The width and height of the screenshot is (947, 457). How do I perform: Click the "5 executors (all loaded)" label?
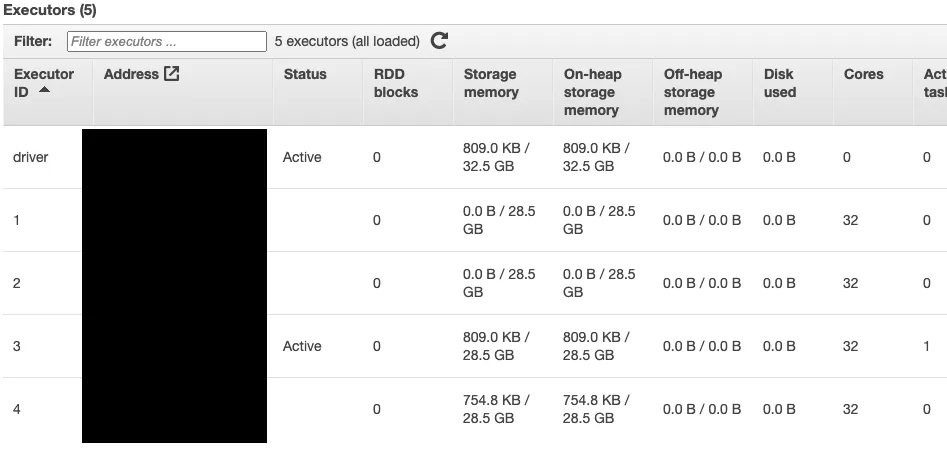[x=347, y=41]
